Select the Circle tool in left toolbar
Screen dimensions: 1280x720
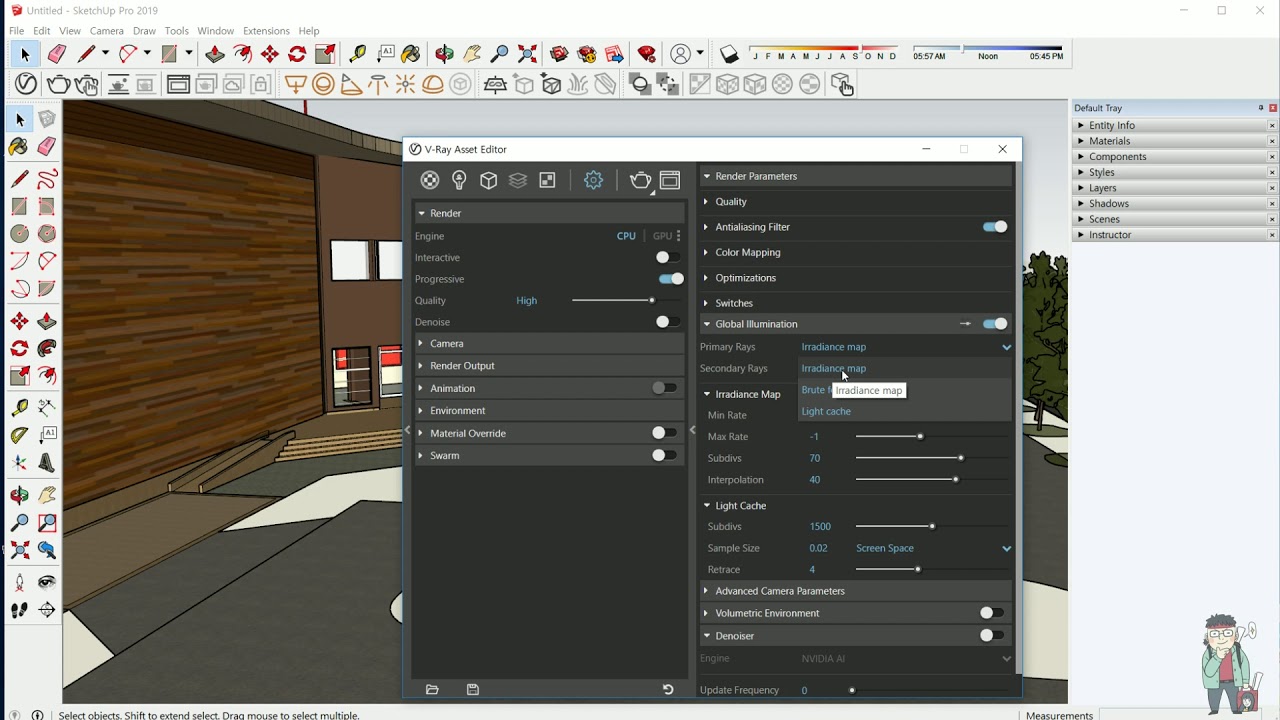(20, 234)
